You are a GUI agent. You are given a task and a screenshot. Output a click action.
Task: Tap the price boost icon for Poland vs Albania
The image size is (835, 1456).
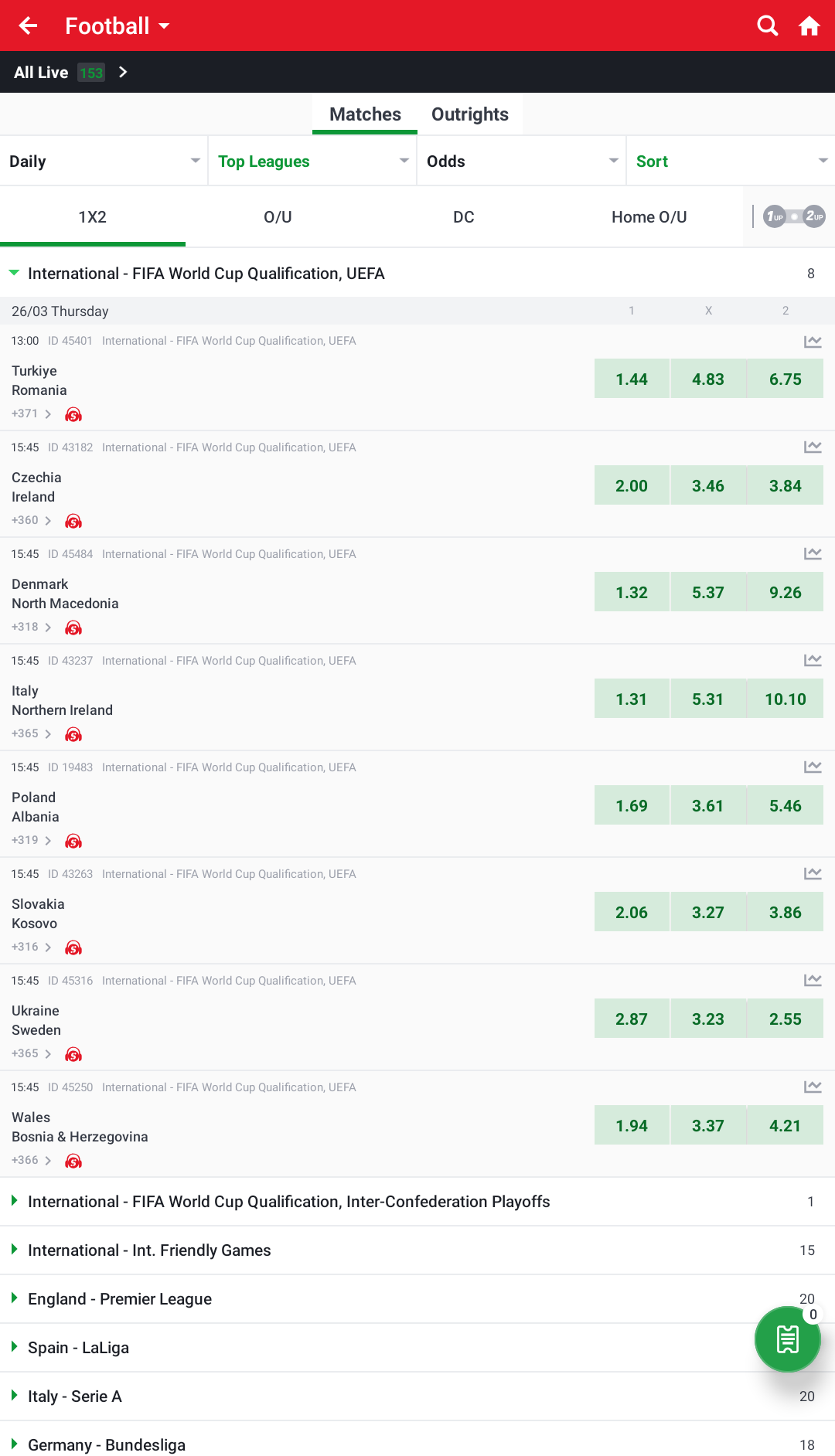[73, 841]
